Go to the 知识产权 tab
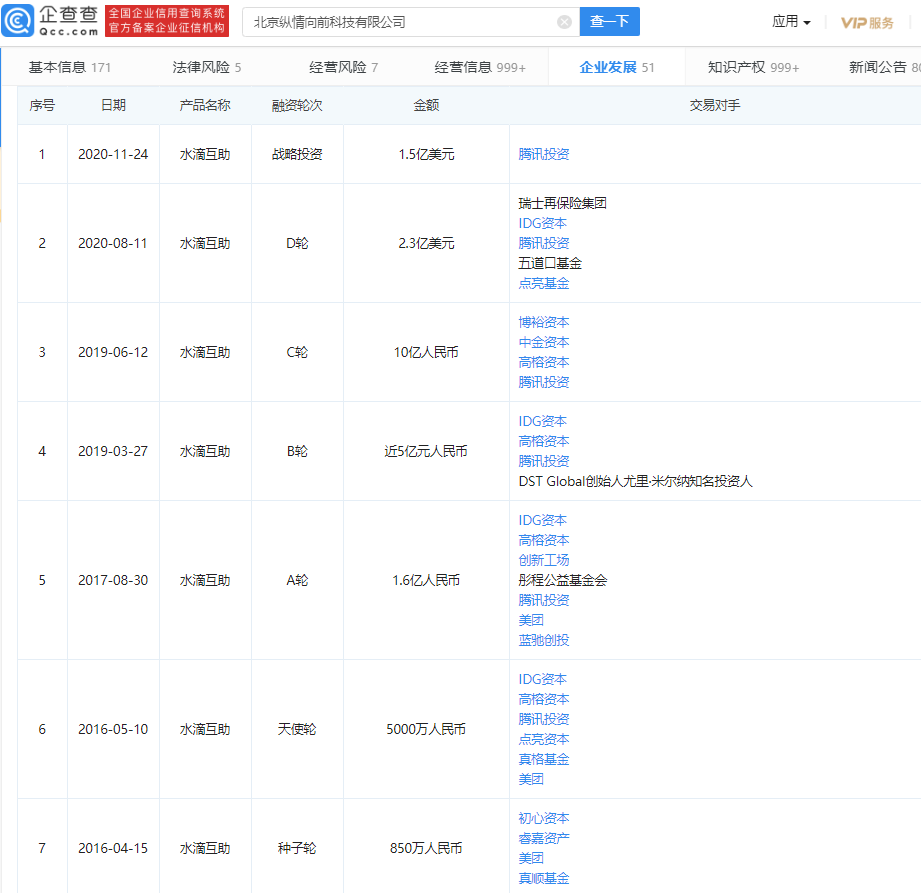921x893 pixels. pyautogui.click(x=753, y=67)
